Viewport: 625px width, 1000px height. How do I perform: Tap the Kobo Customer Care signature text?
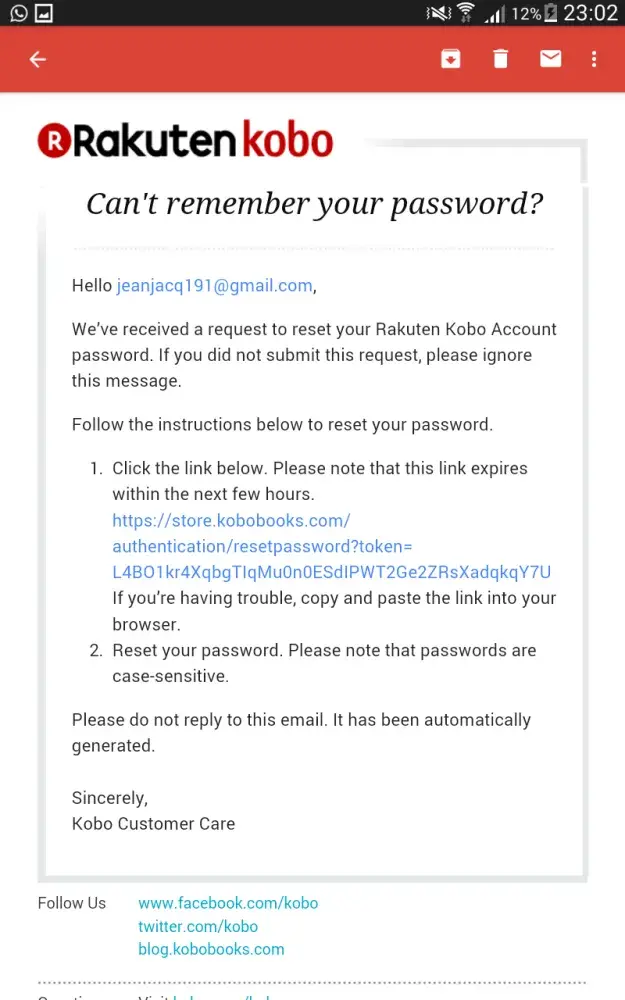tap(153, 824)
